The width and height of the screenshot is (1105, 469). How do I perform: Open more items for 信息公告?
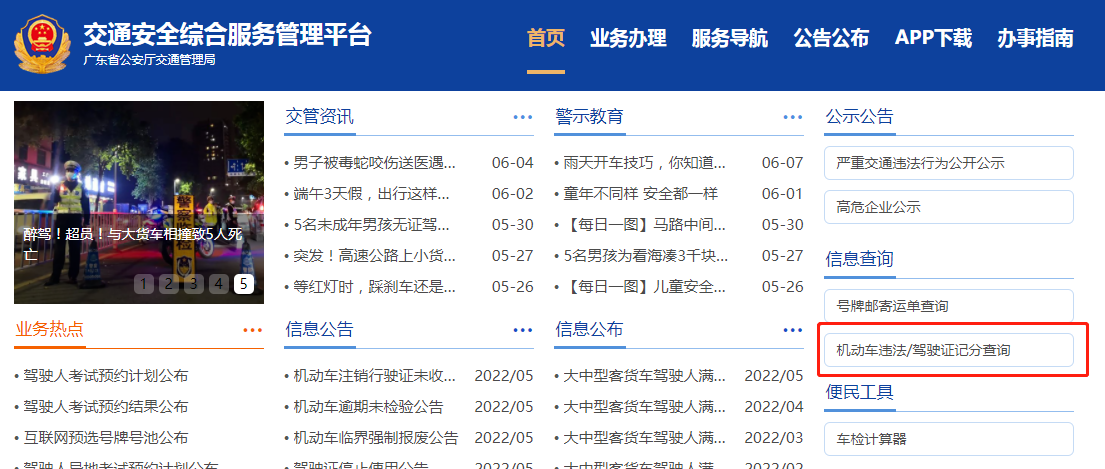523,330
